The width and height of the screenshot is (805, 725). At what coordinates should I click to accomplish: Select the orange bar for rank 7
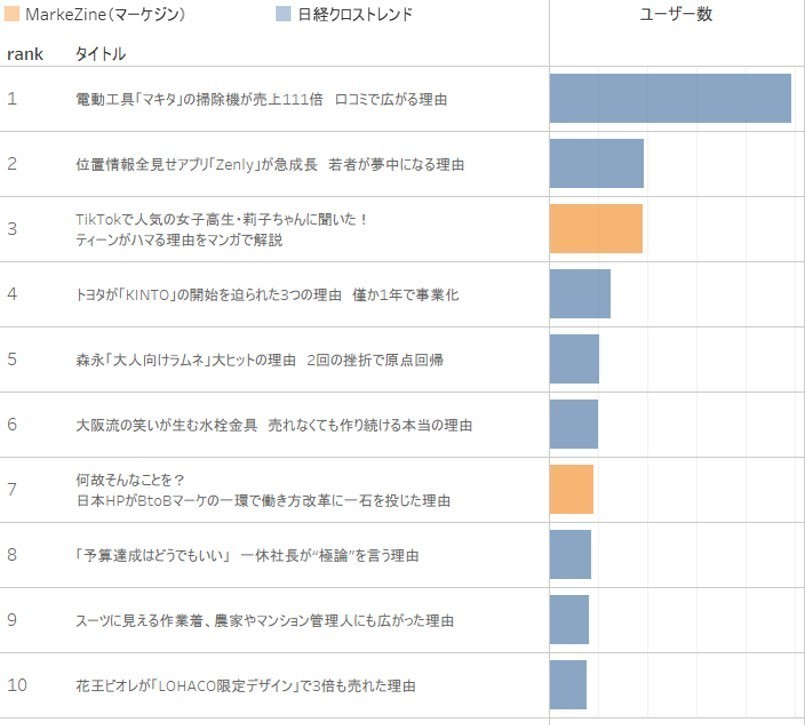click(x=571, y=490)
